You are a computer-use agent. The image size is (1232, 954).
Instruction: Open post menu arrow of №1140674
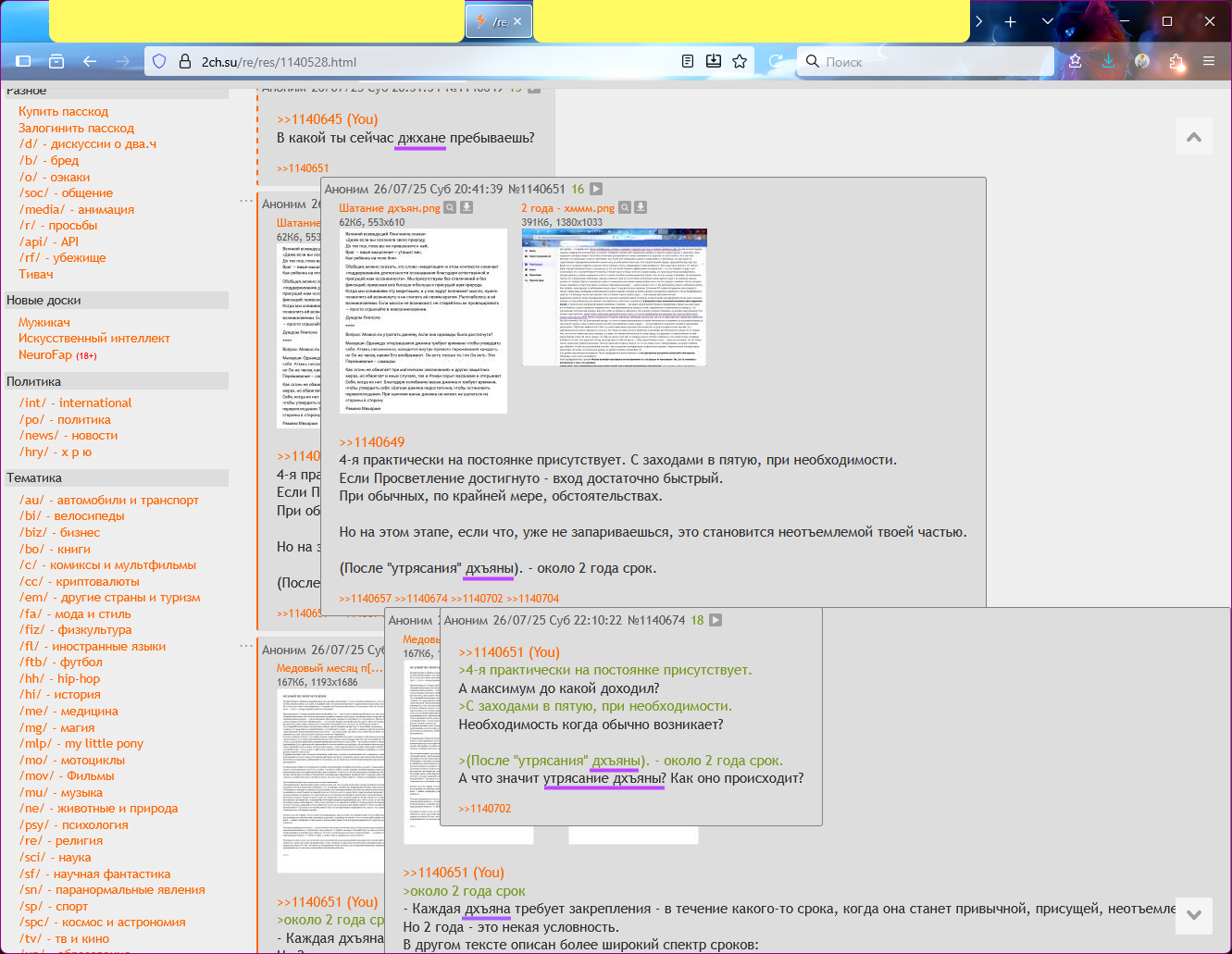pyautogui.click(x=716, y=620)
